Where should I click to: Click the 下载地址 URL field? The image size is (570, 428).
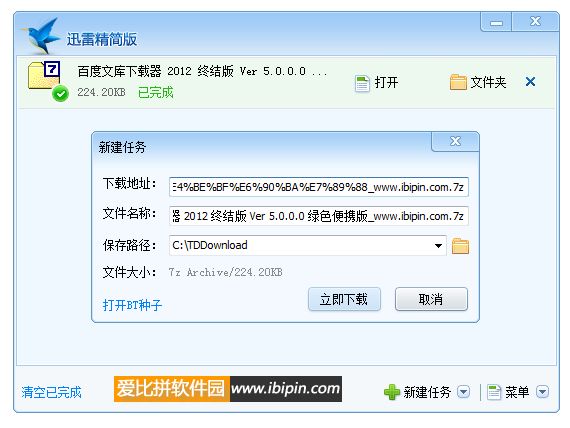318,187
